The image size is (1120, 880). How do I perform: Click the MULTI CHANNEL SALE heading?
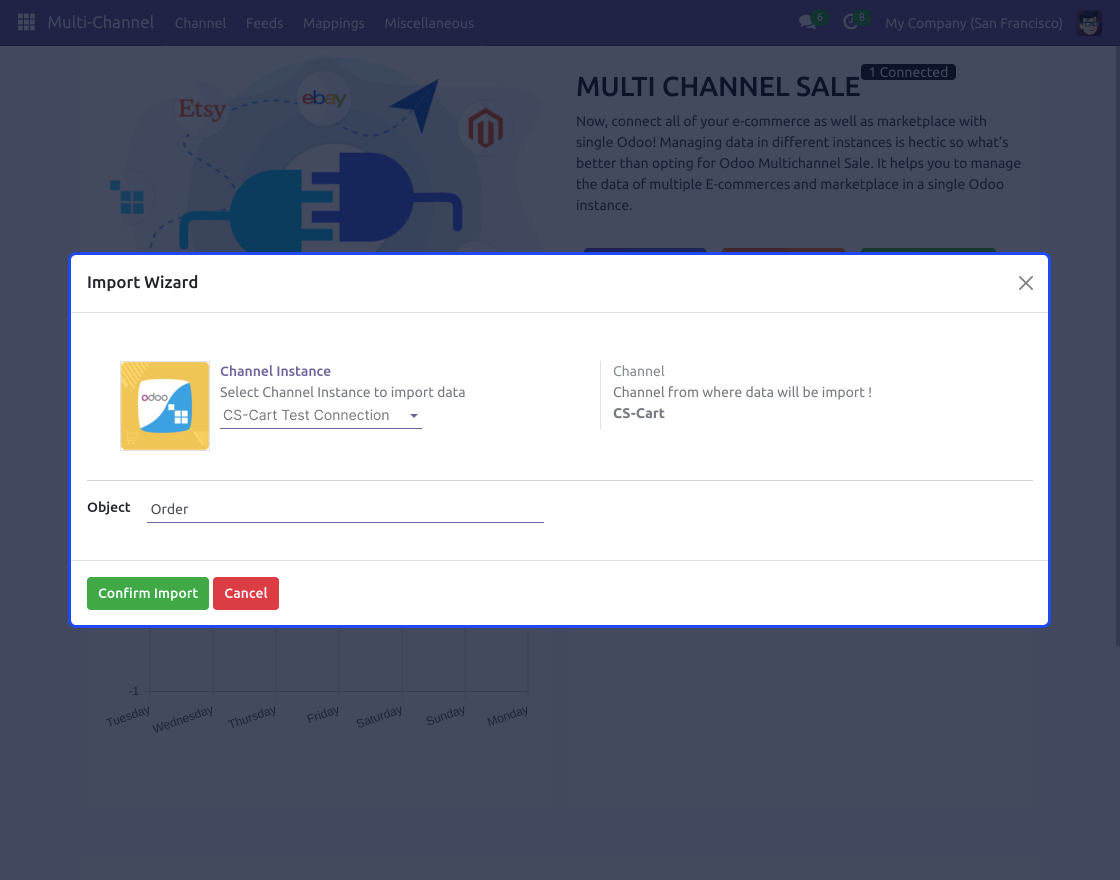point(718,86)
